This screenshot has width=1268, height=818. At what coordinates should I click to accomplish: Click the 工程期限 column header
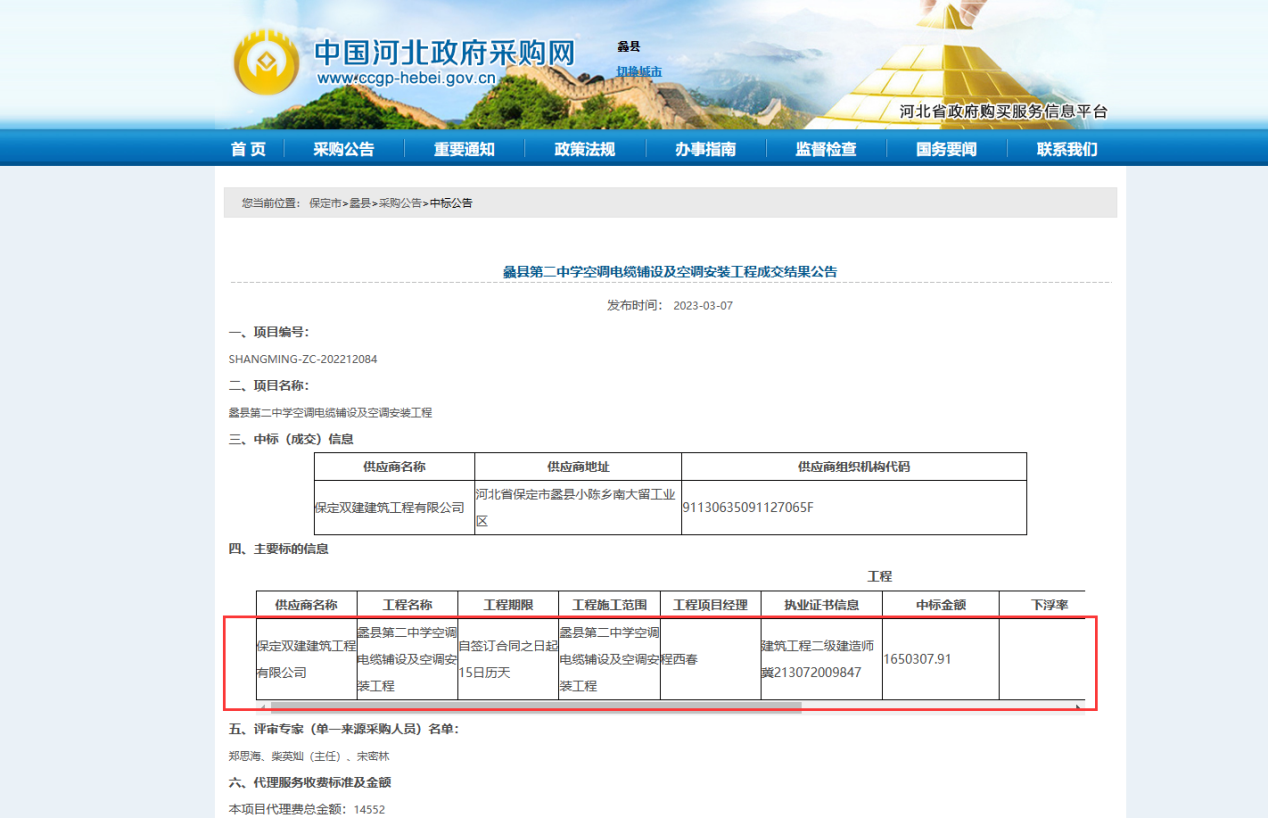click(508, 604)
